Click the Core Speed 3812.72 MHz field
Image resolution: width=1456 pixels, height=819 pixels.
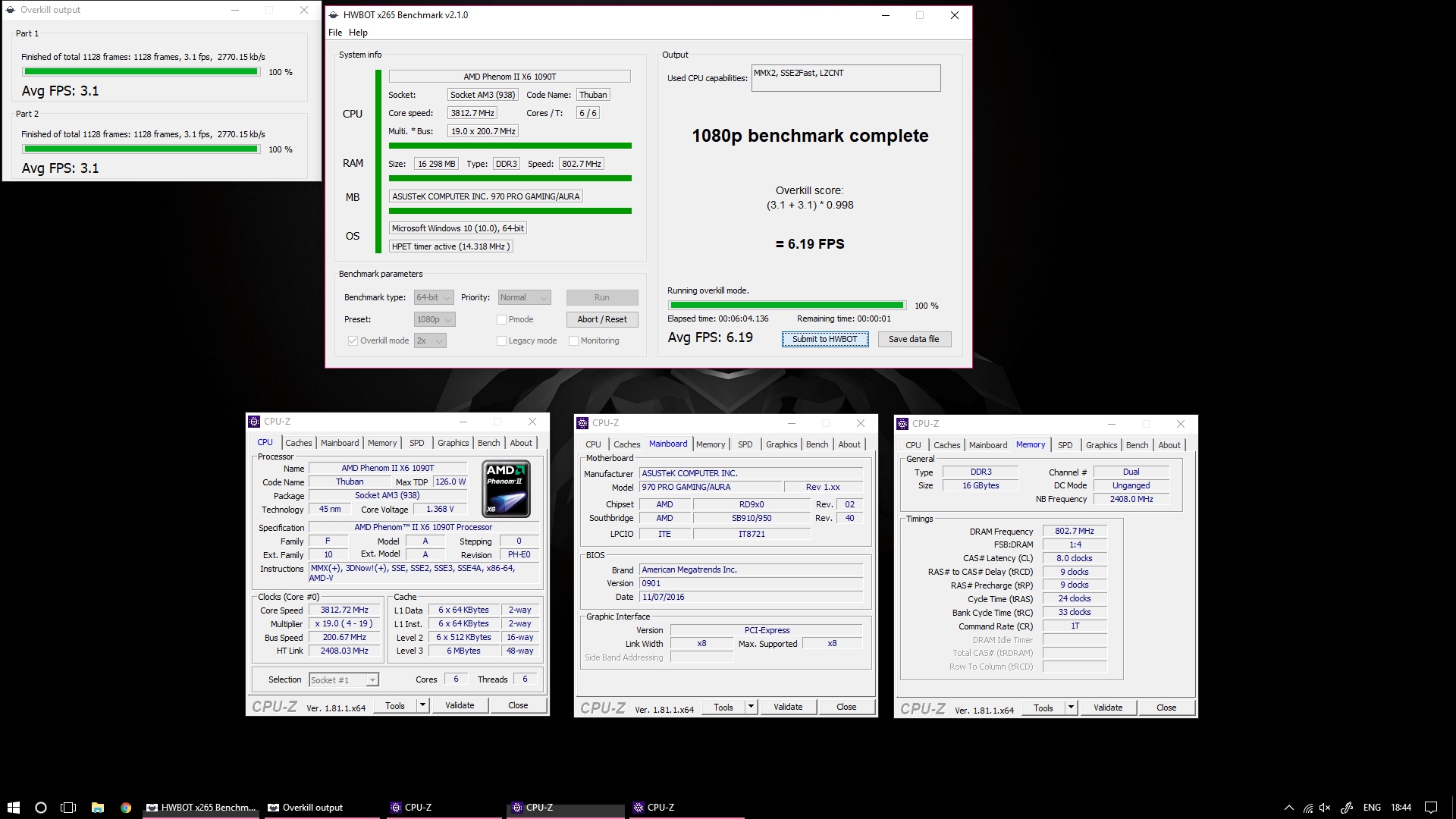pos(344,610)
